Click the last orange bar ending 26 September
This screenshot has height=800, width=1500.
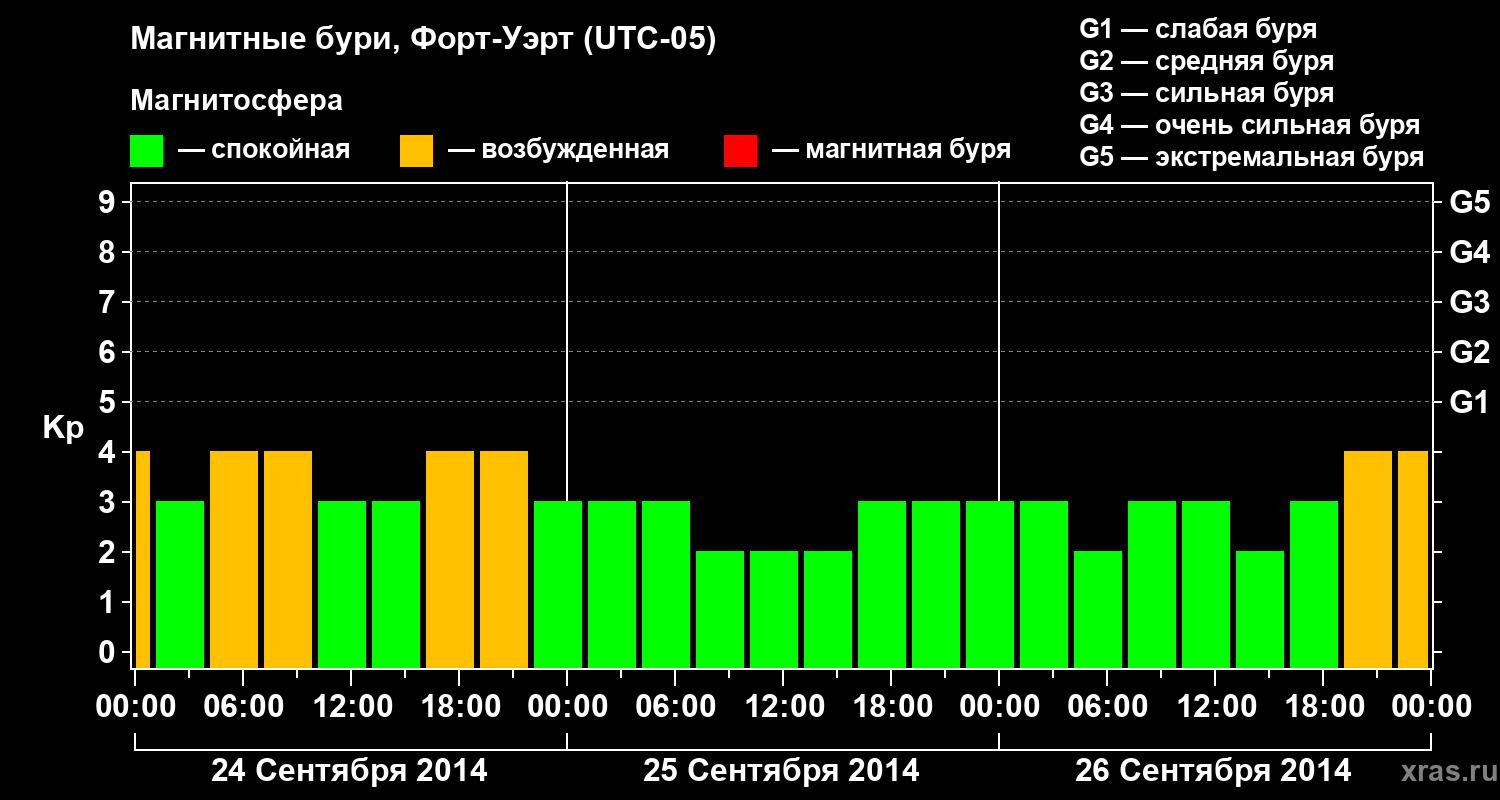(1413, 559)
